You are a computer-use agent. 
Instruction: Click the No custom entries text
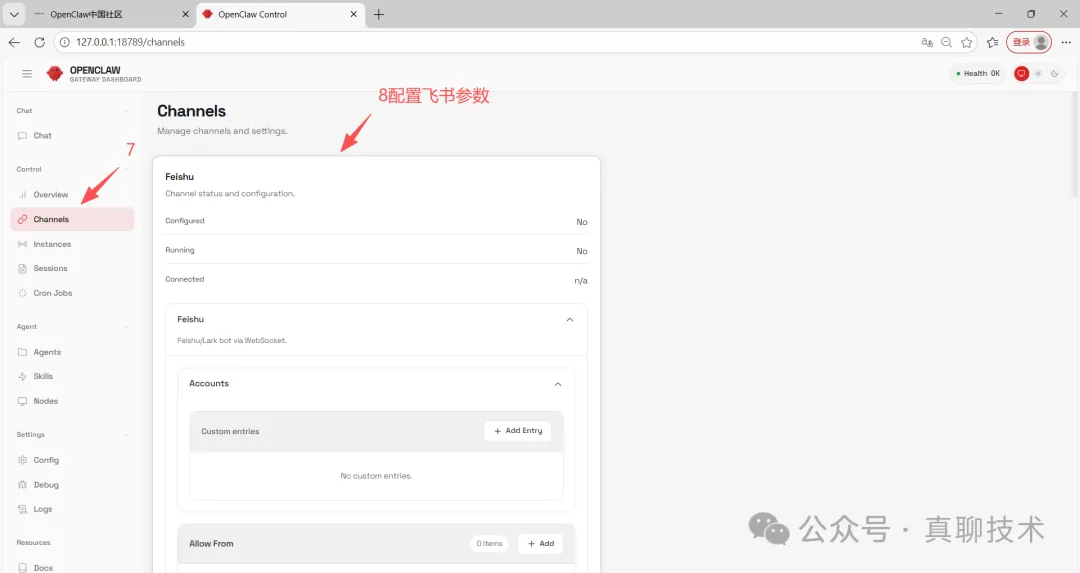click(376, 476)
